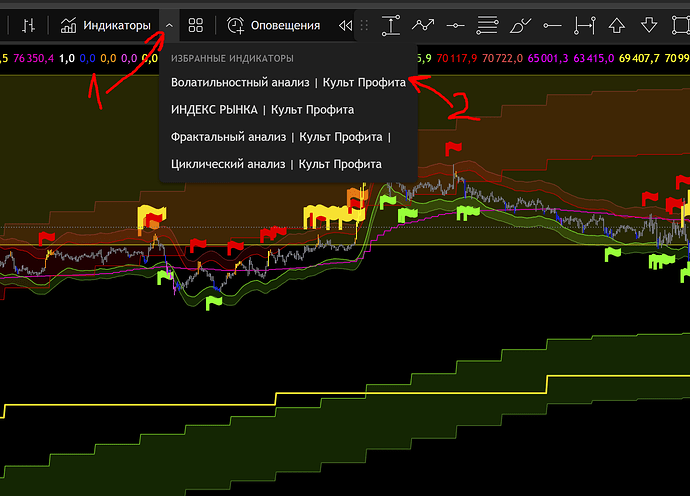Choose ИНДЕКС РЫНКА | Культ Профита indicator
The image size is (690, 496).
pos(262,109)
